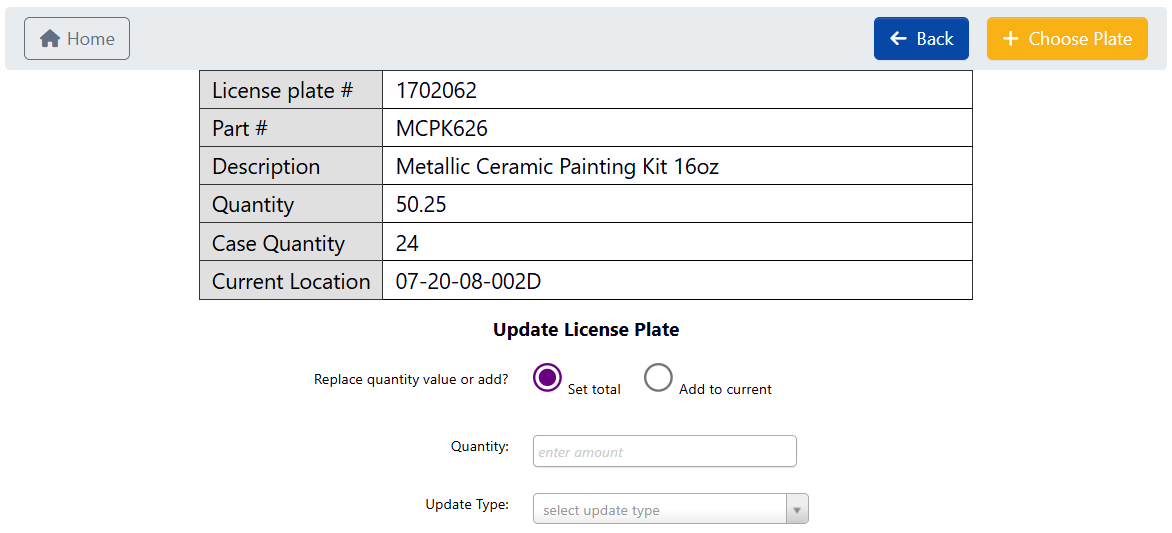Focus the Quantity 'enter amount' field

664,452
